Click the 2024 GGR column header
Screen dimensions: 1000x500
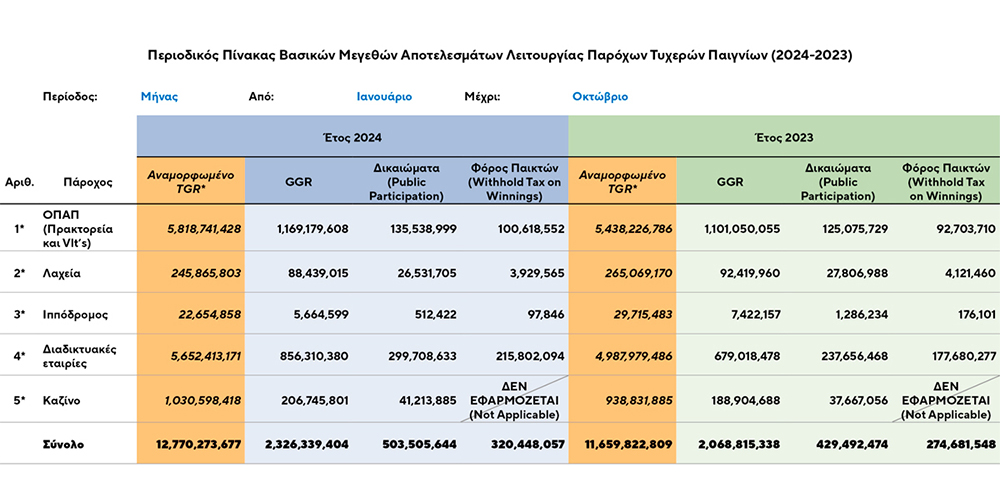298,181
